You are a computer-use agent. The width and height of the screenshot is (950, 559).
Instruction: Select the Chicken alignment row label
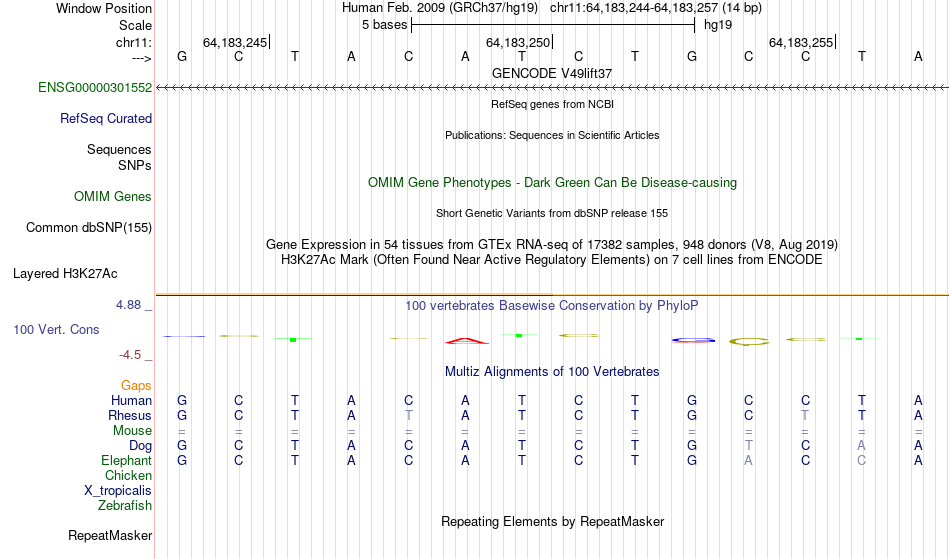(128, 475)
